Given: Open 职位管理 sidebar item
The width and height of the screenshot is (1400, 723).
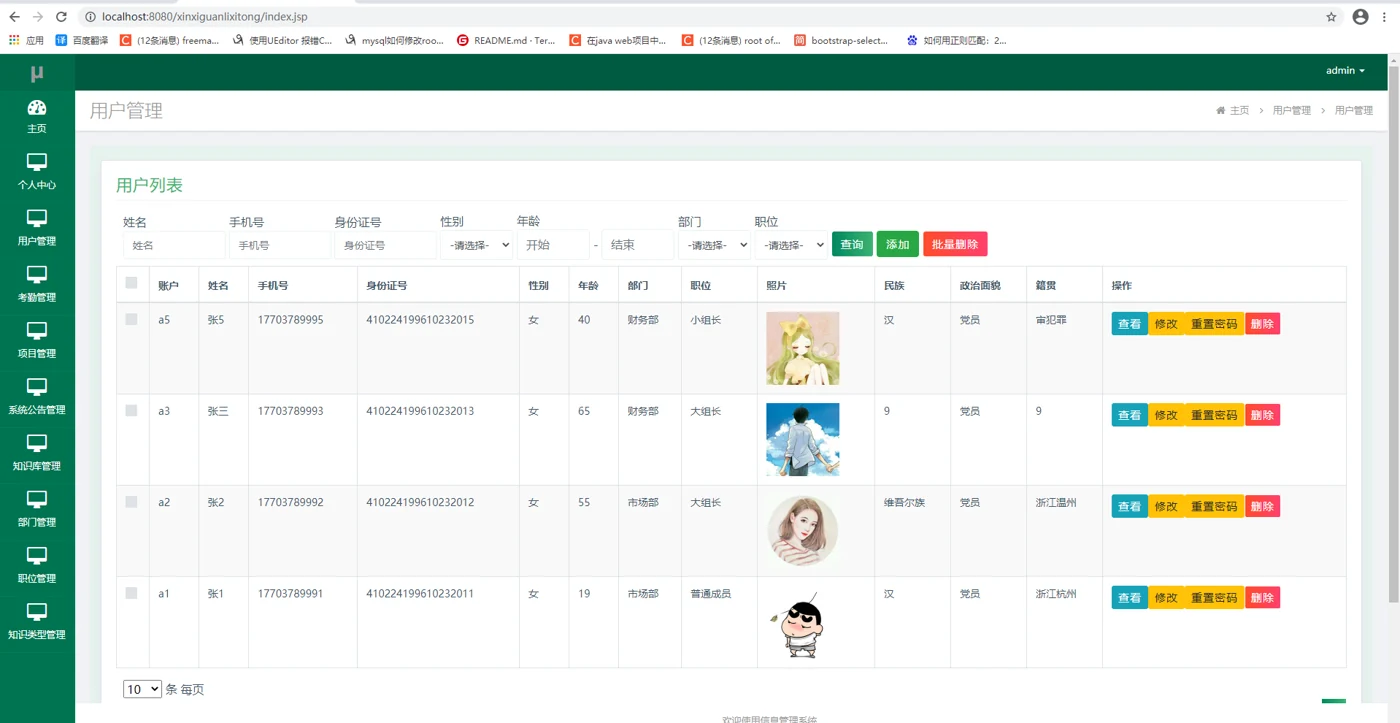Looking at the screenshot, I should (x=37, y=564).
